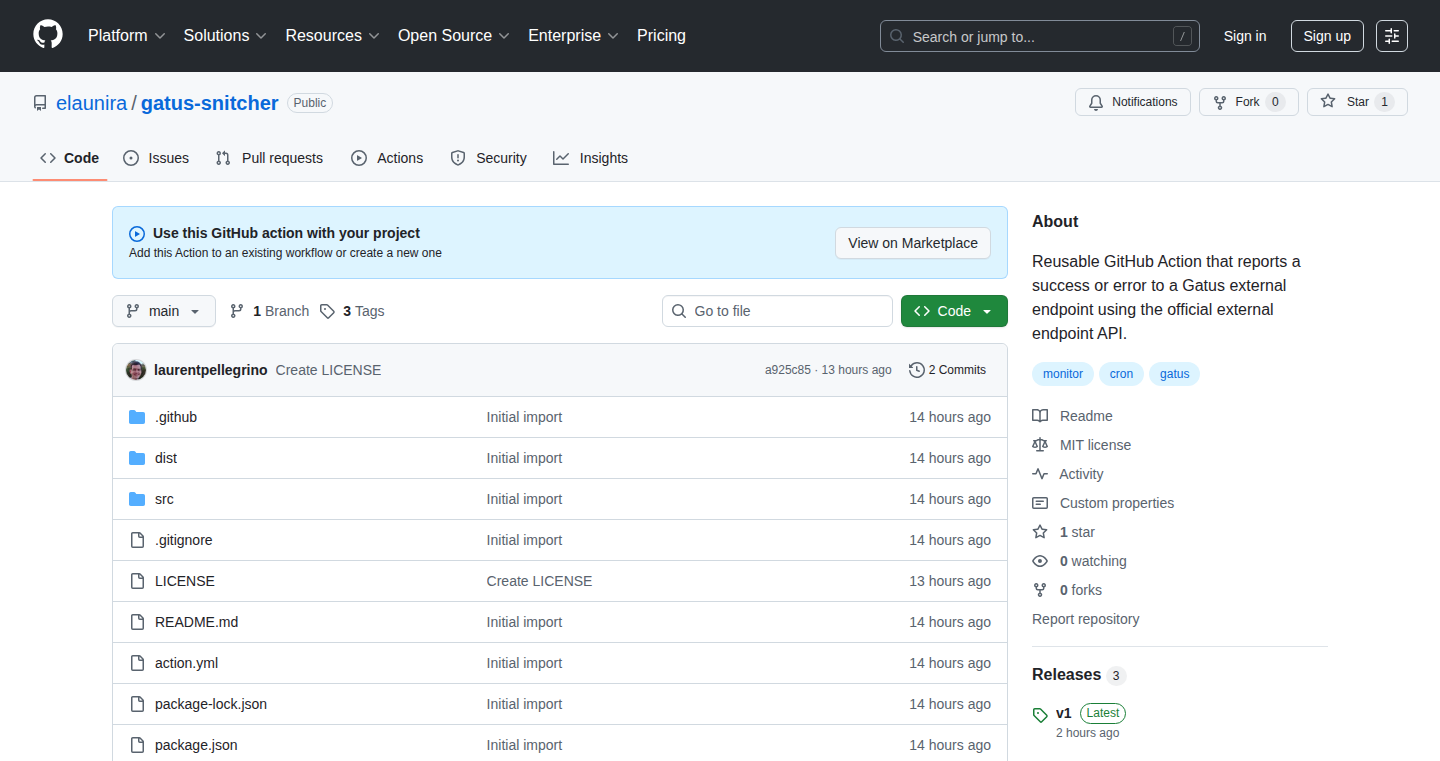
Task: Open the Pull requests tab
Action: pos(270,158)
